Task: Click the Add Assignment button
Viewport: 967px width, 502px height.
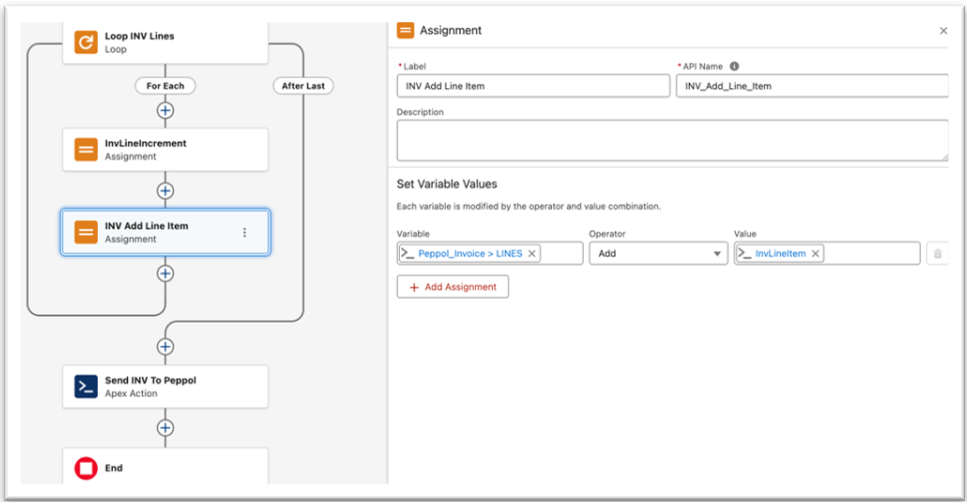Action: point(453,287)
